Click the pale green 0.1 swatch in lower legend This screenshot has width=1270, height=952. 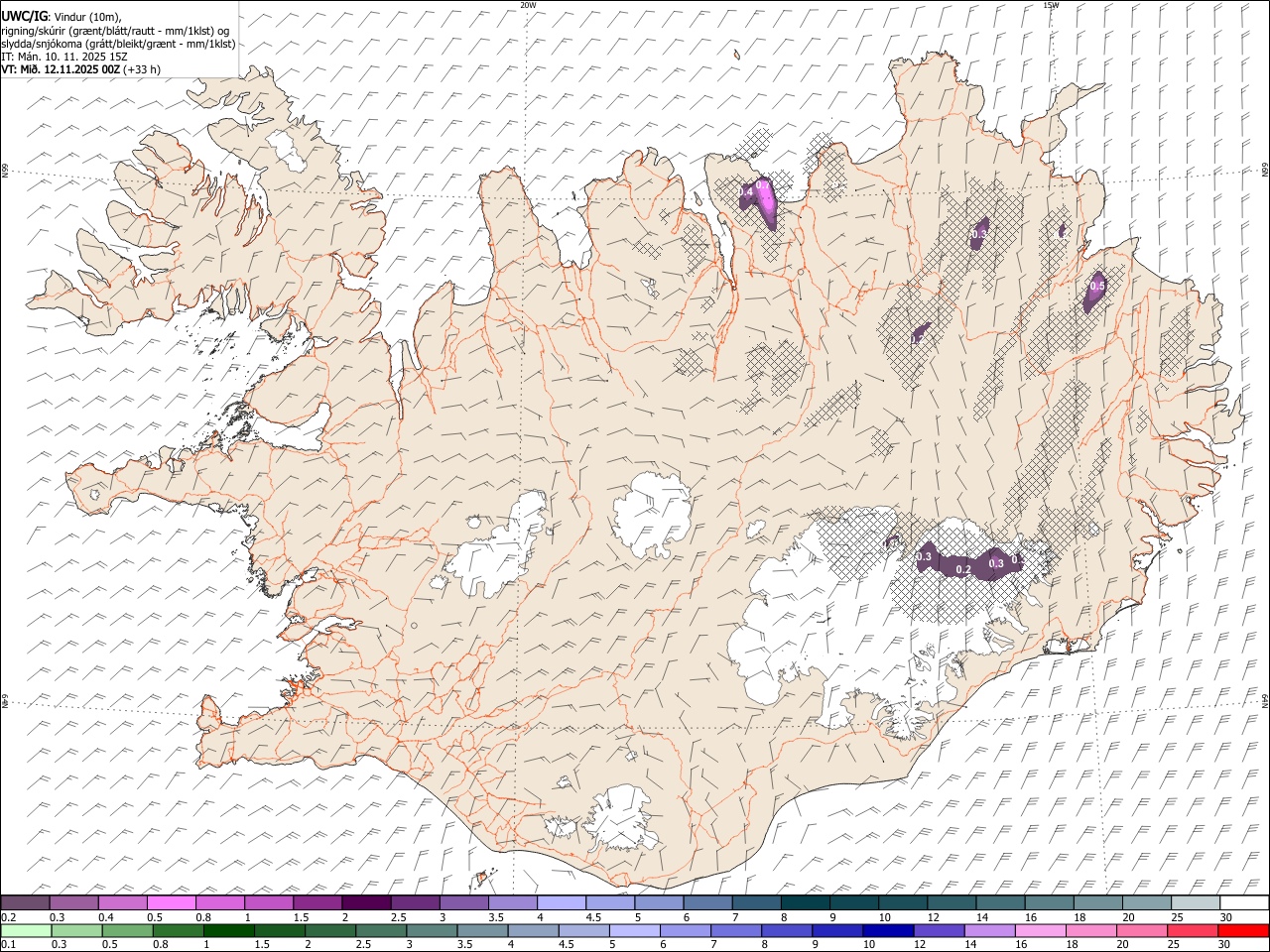26,930
